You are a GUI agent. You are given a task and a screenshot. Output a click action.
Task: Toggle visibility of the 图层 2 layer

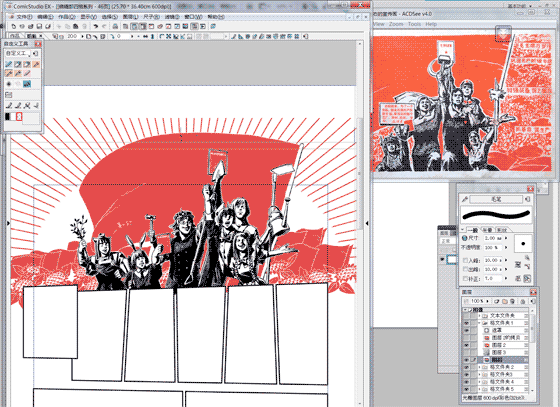click(466, 345)
